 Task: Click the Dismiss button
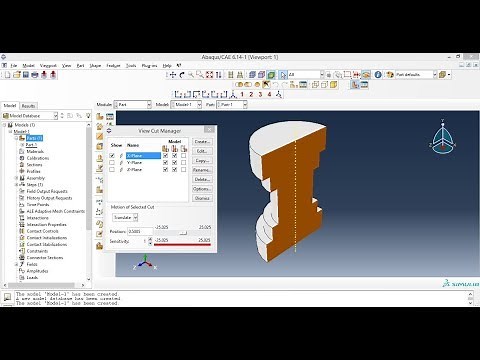[x=202, y=198]
